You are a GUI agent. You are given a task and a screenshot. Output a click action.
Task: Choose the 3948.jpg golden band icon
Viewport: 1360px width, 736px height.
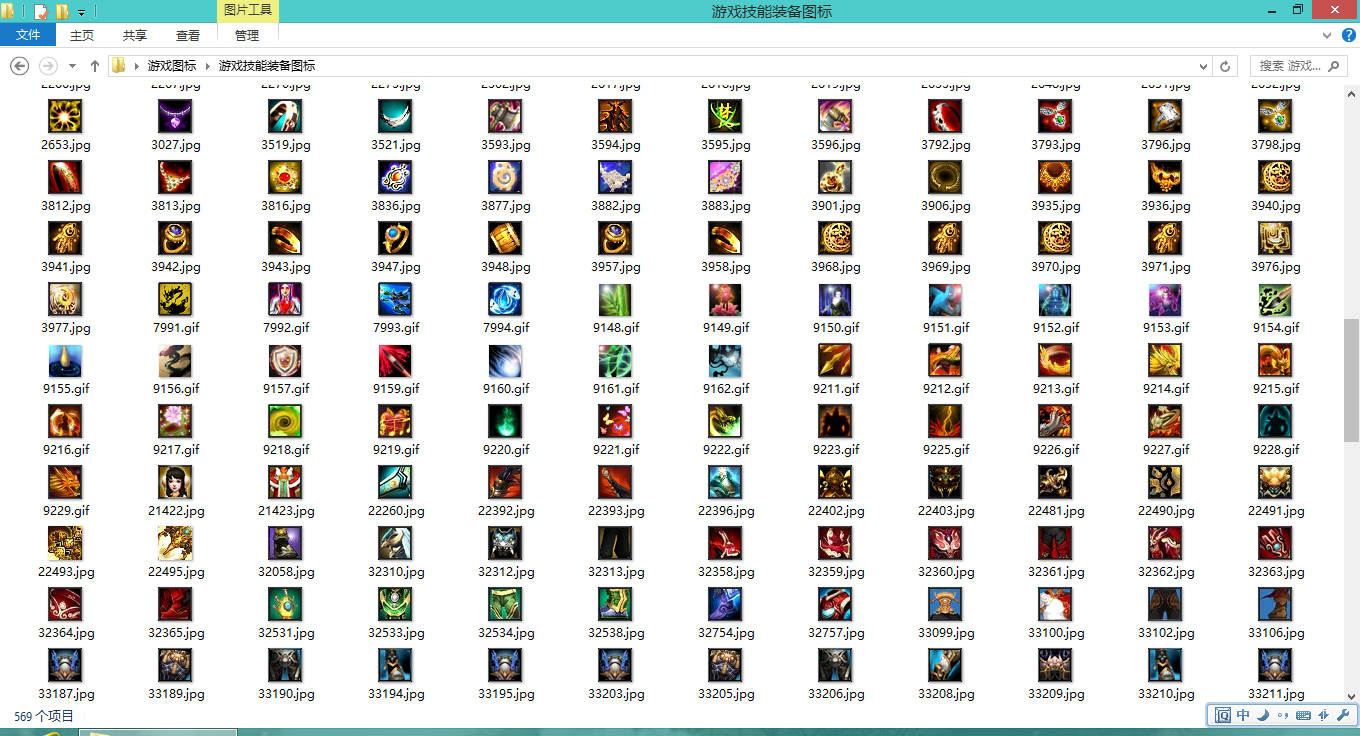click(x=505, y=239)
